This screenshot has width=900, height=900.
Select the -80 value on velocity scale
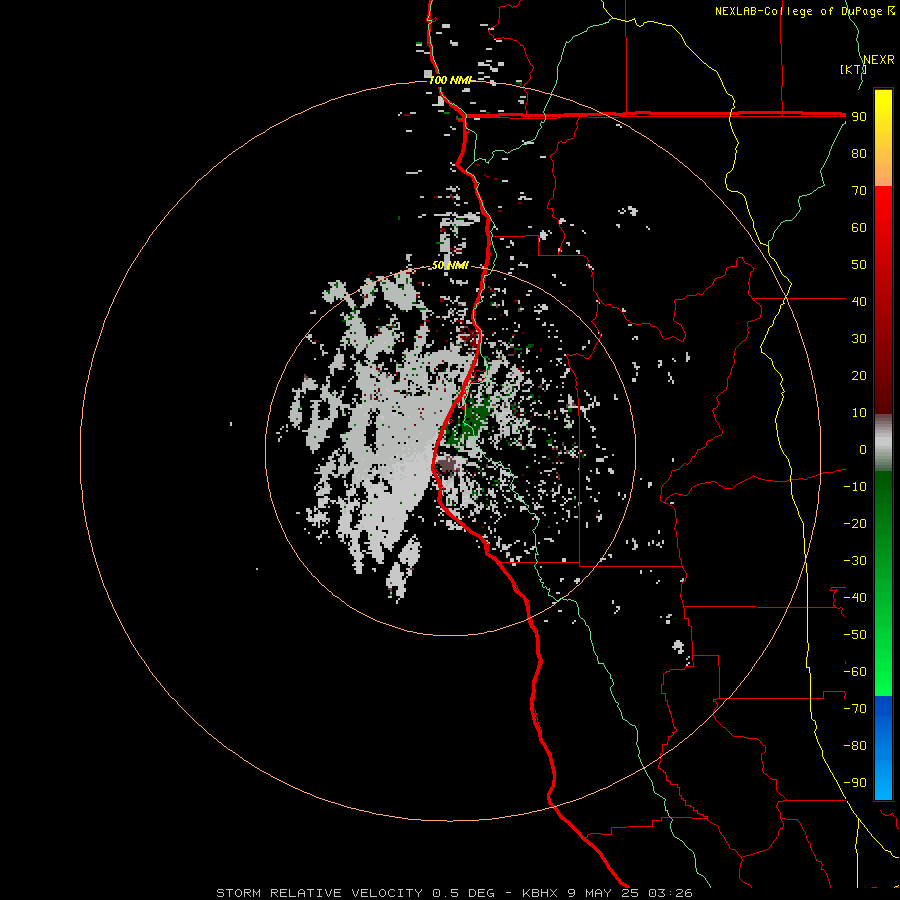point(855,746)
